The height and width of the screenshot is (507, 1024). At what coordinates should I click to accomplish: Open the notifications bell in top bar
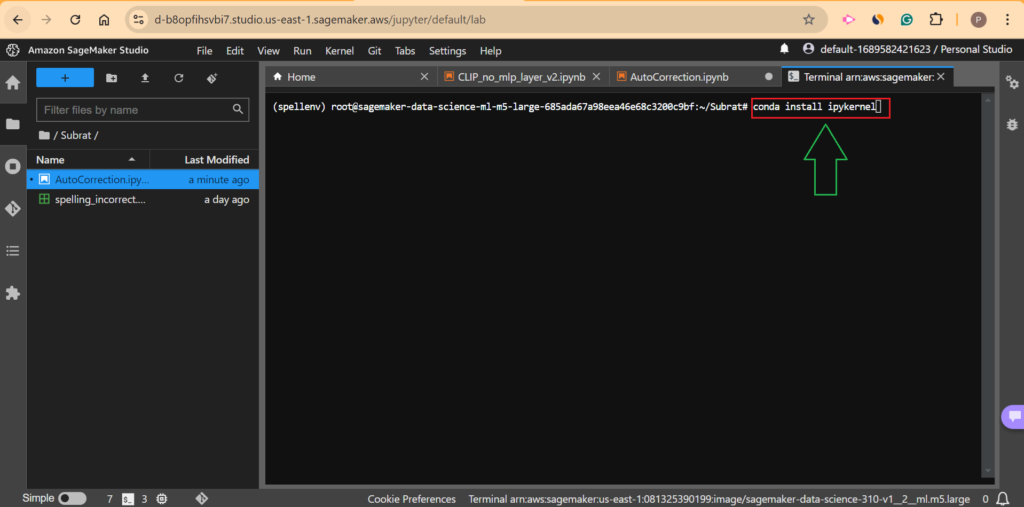[785, 49]
